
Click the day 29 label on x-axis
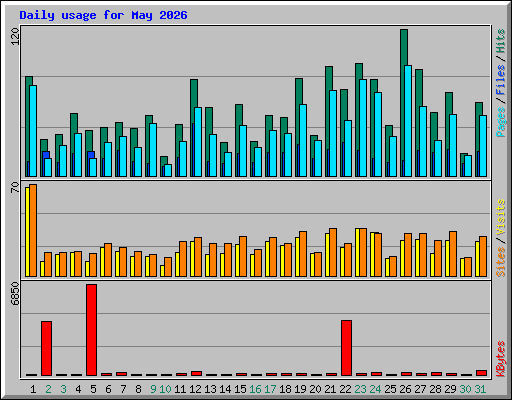[450, 389]
